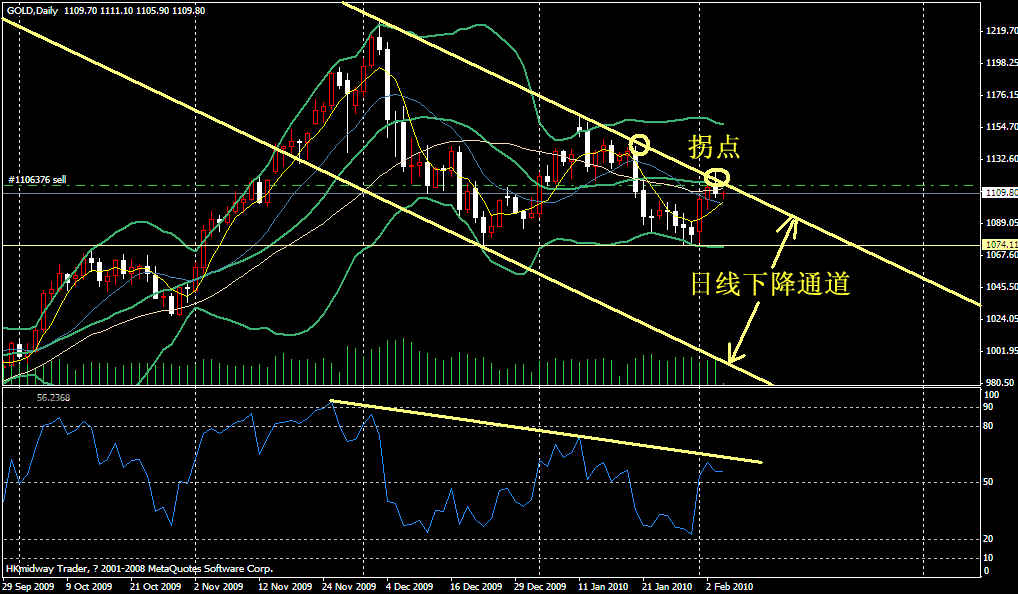Click the 1001.95 price axis label
Image resolution: width=1018 pixels, height=594 pixels.
coord(1001,351)
